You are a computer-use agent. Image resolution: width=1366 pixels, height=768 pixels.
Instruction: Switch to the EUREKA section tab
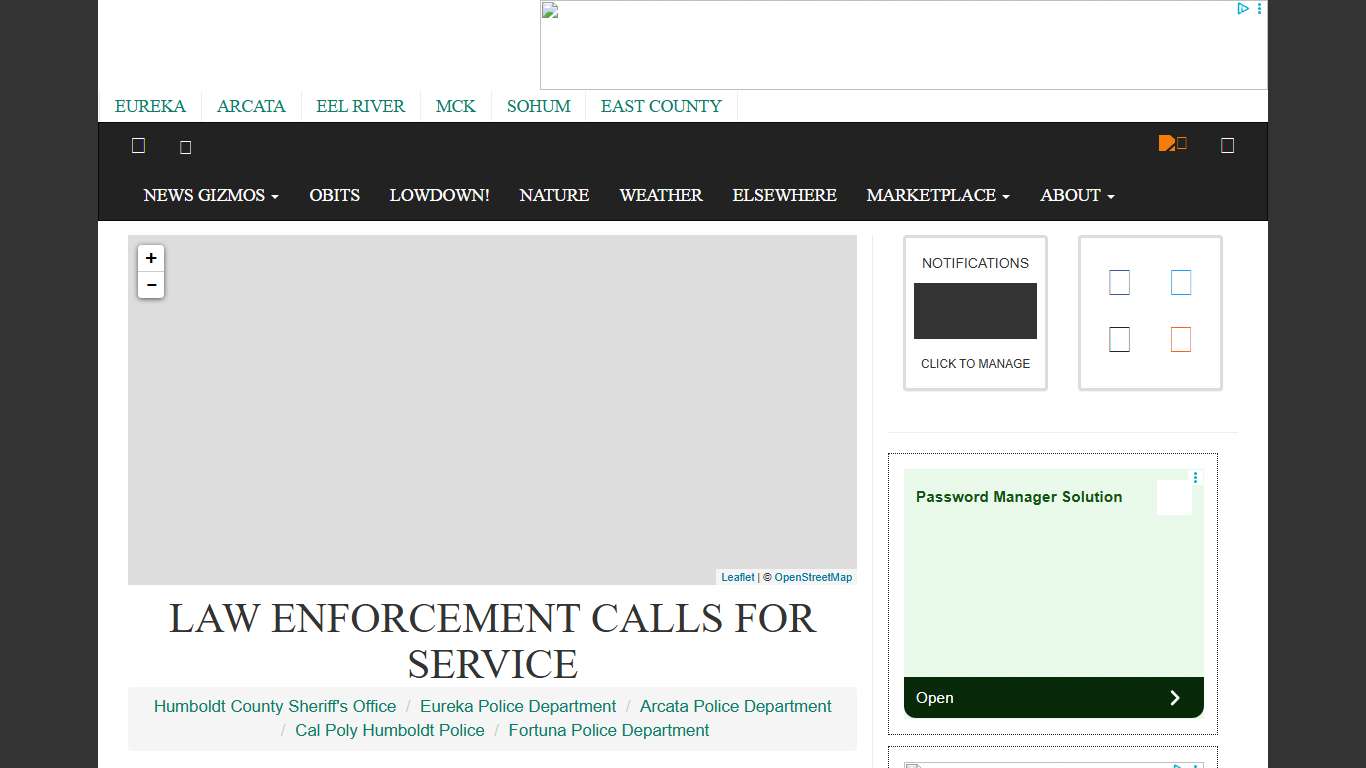tap(150, 106)
